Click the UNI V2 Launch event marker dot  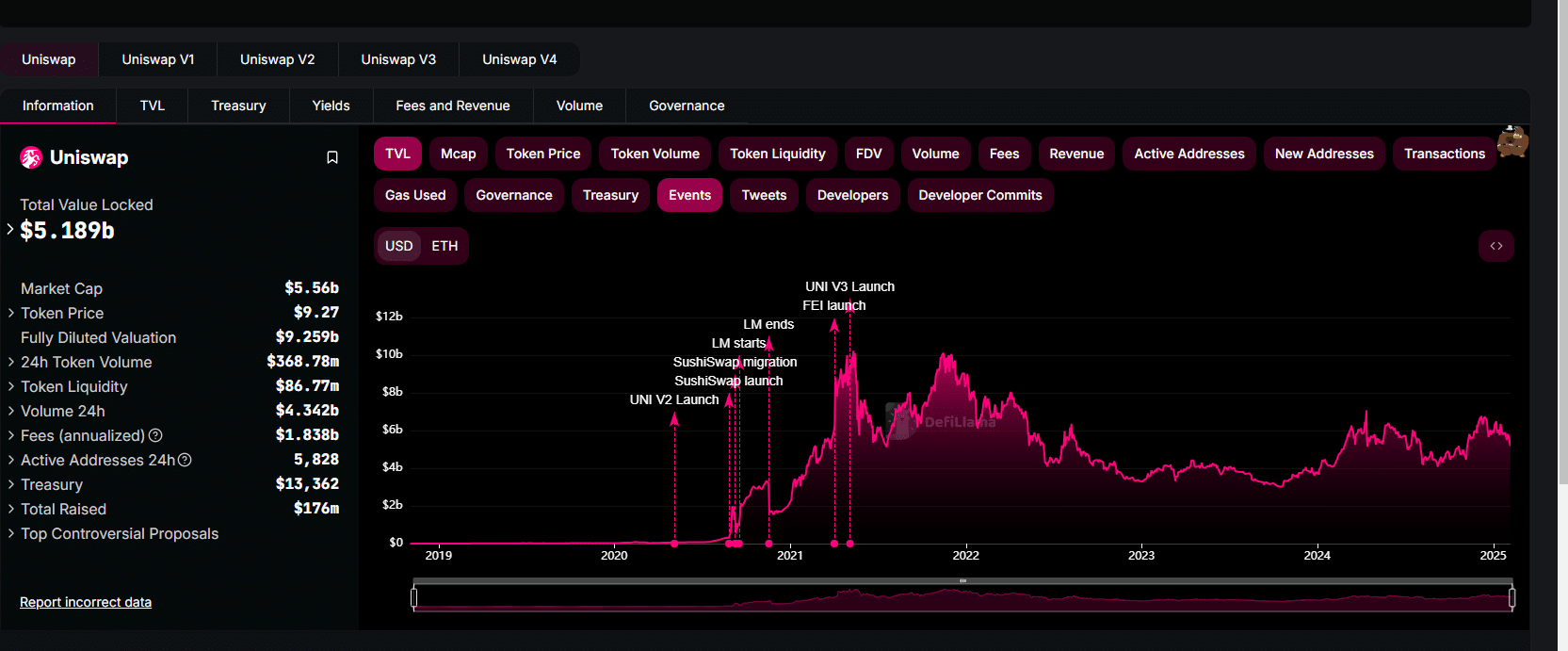point(674,544)
